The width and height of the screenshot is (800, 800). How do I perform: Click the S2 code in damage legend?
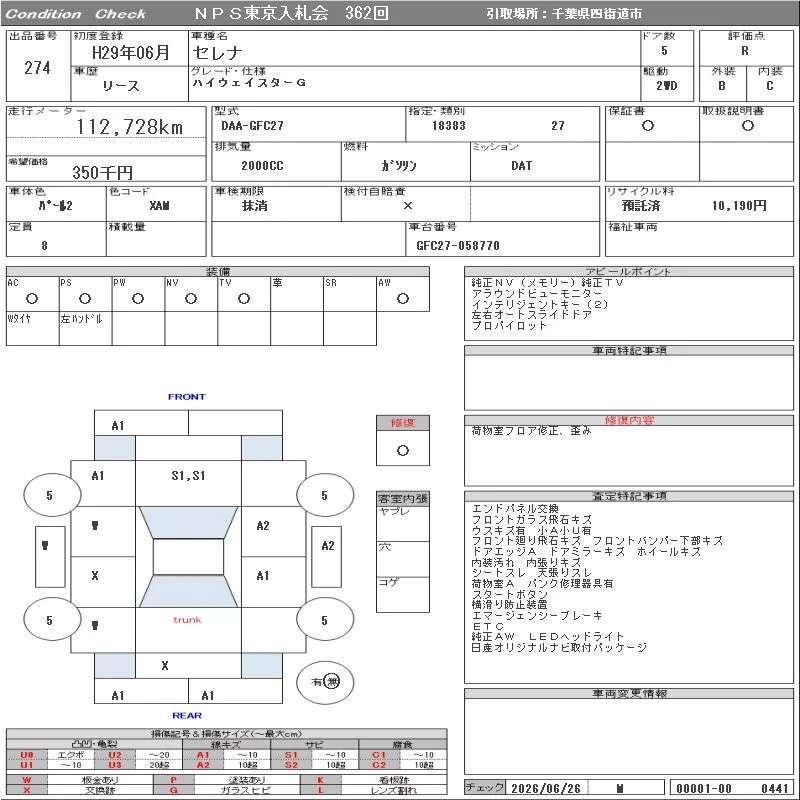[x=291, y=765]
